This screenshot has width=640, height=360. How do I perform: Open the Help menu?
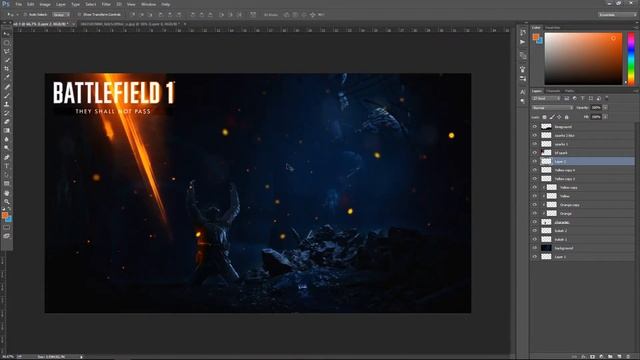click(x=166, y=4)
